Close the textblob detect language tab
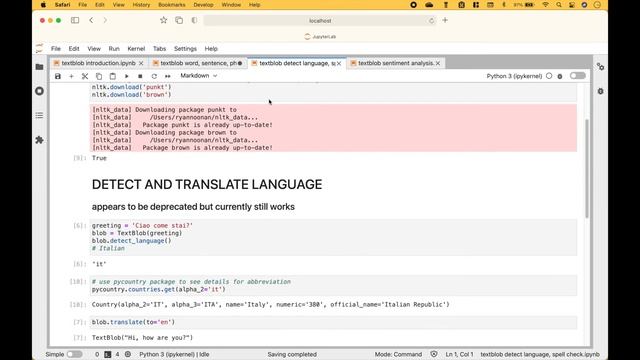 click(x=339, y=63)
